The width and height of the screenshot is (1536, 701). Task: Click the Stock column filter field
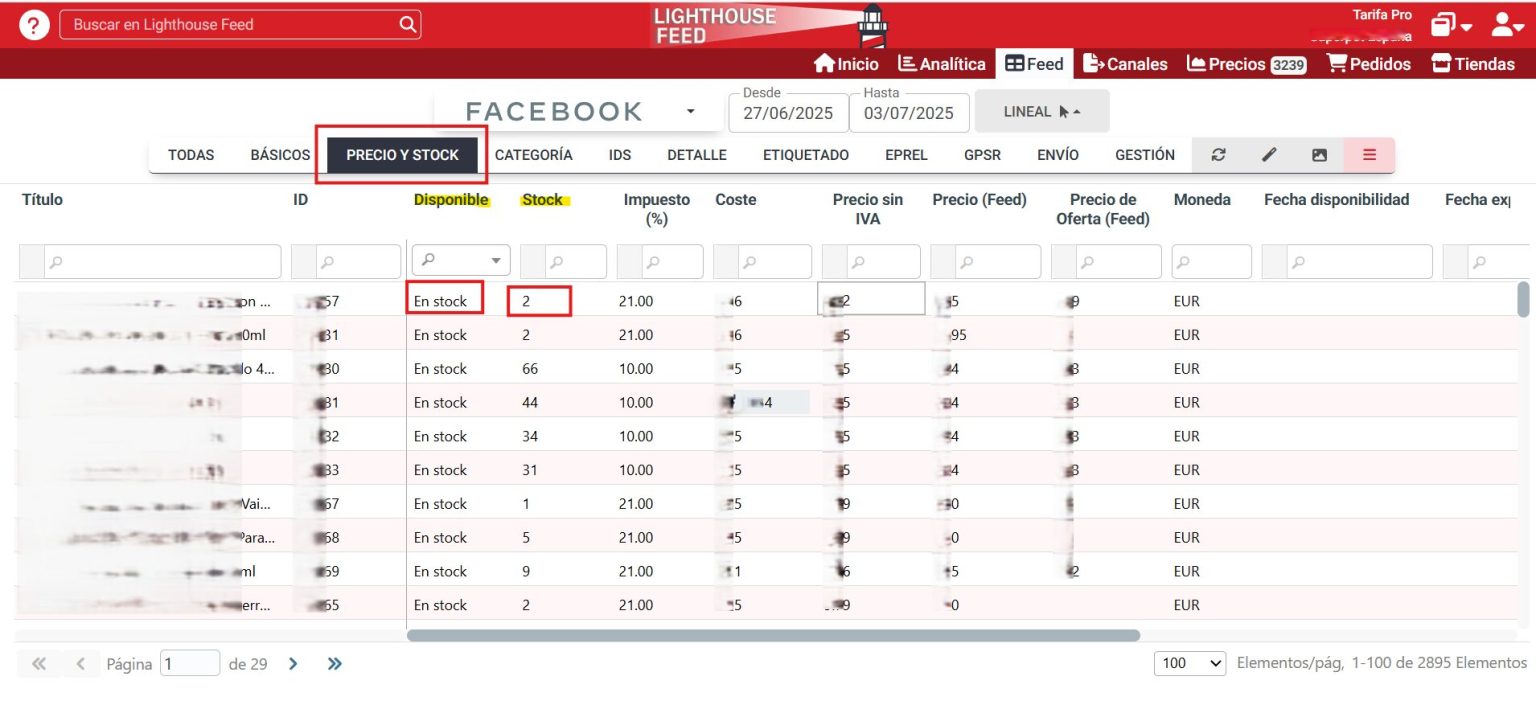click(x=575, y=262)
